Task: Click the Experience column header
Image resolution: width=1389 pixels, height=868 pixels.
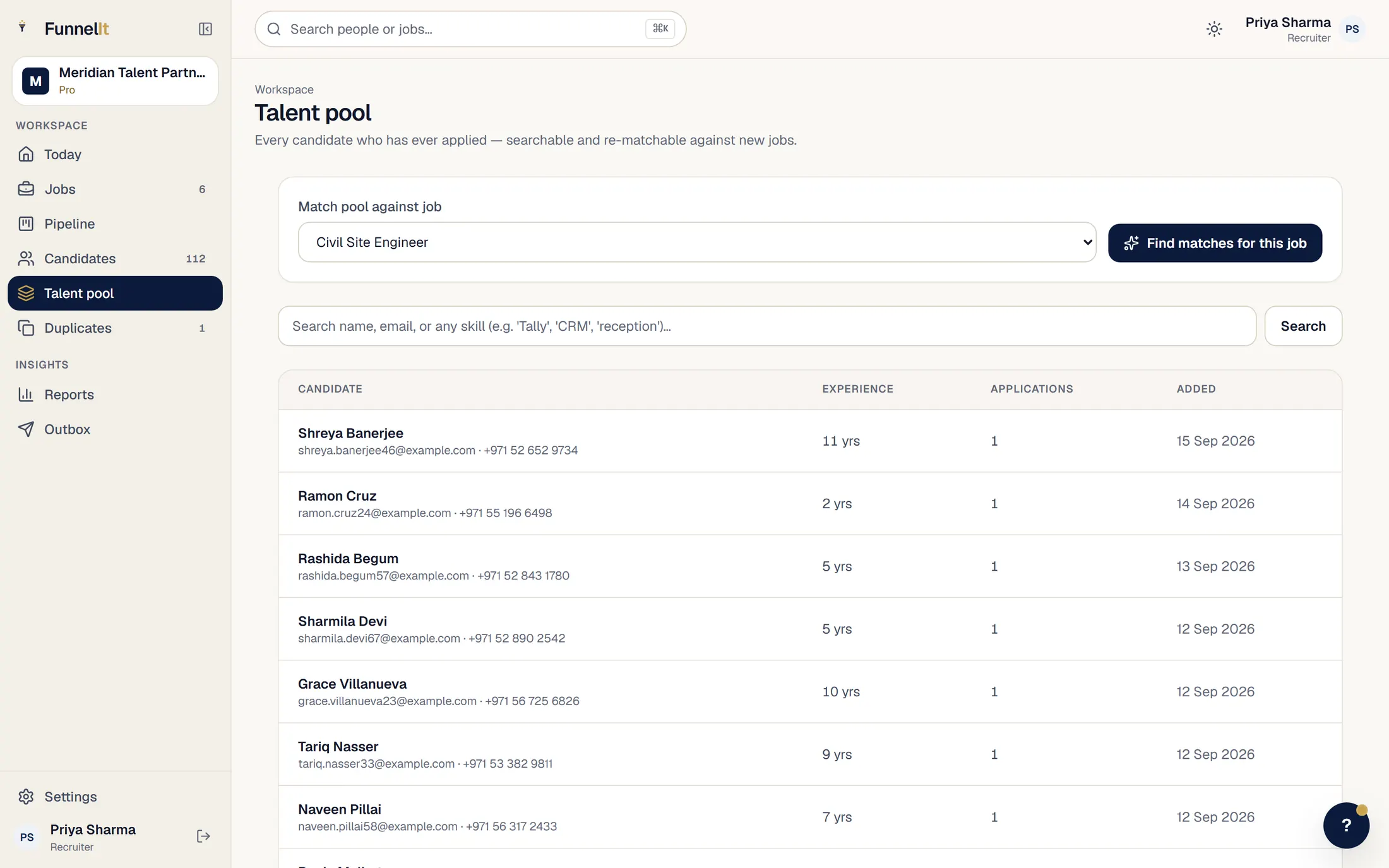Action: [x=857, y=389]
